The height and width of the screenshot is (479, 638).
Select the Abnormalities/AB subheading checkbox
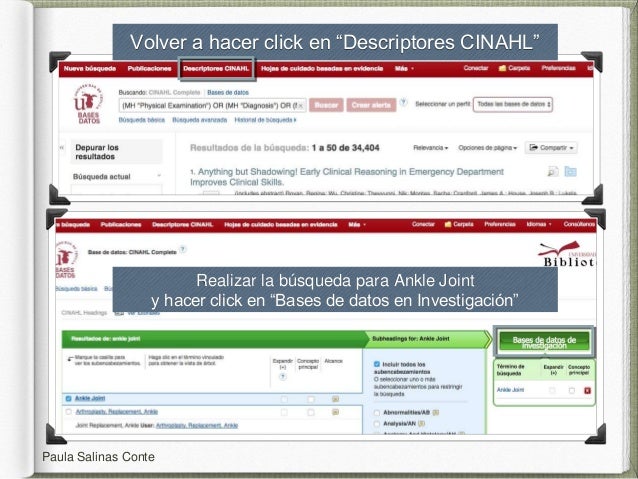[377, 413]
